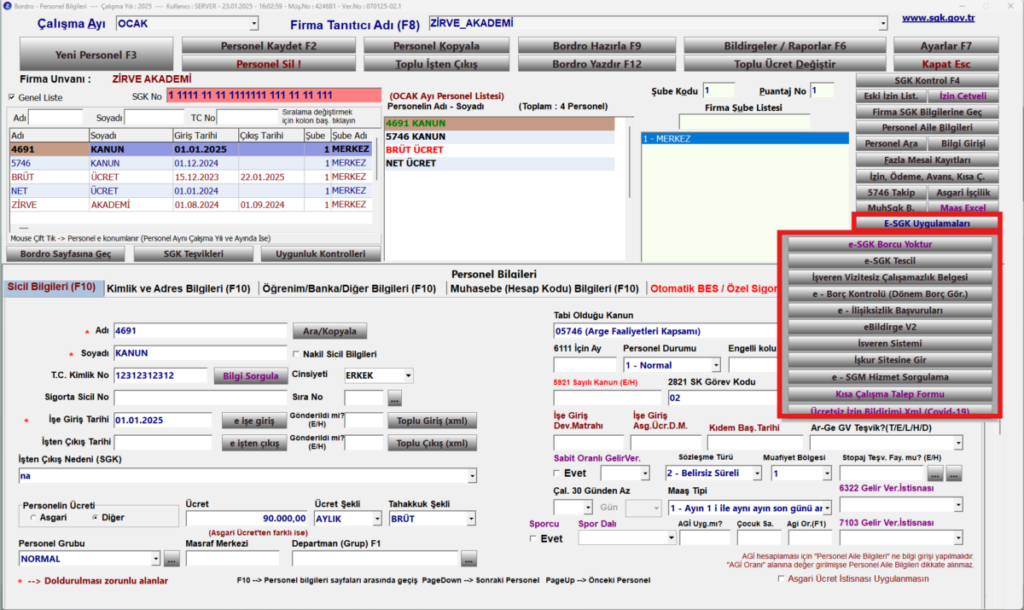Open Otomatik BES / Özel Sigorta tab

point(713,288)
